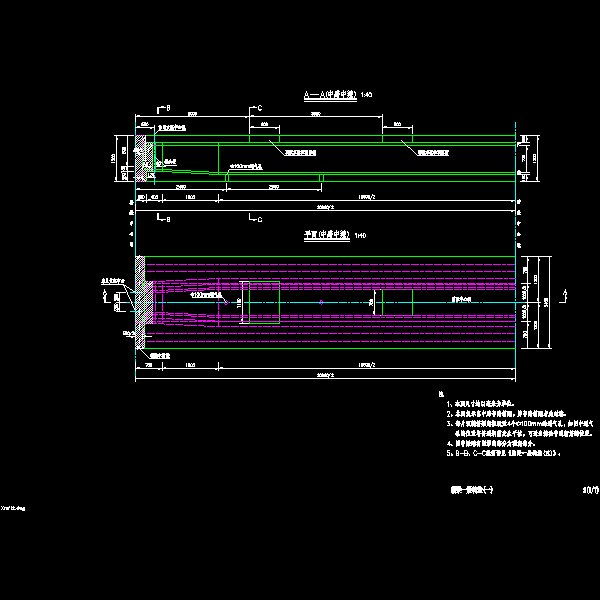Click note line 5 referencing B—B, C—C
This screenshot has width=600, height=600.
point(504,453)
